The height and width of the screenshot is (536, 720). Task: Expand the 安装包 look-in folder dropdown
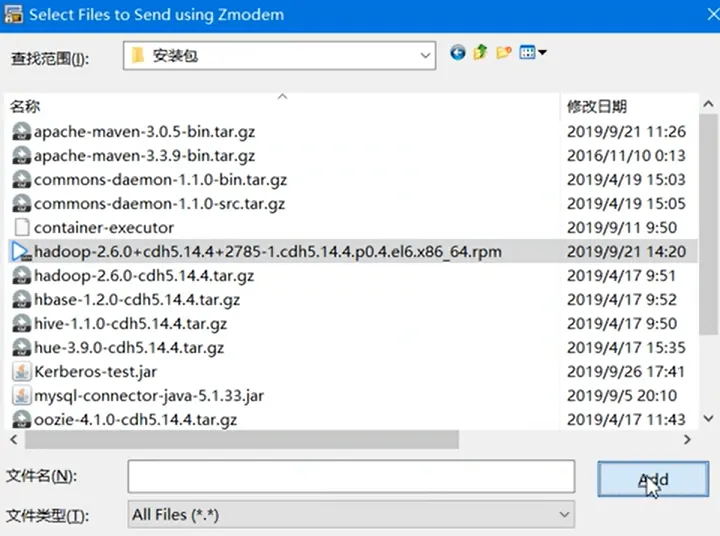pyautogui.click(x=425, y=56)
